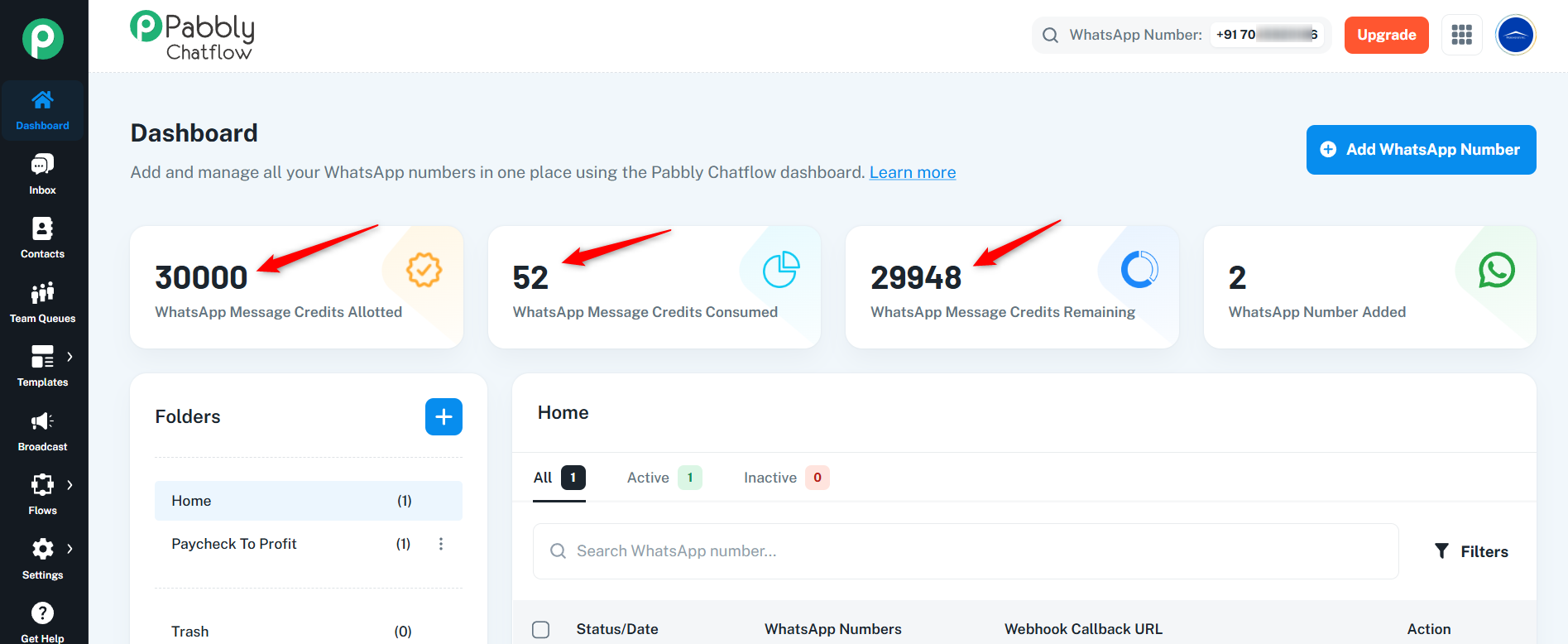Open the Inbox from the sidebar
Viewport: 1568px width, 644px height.
(42, 174)
